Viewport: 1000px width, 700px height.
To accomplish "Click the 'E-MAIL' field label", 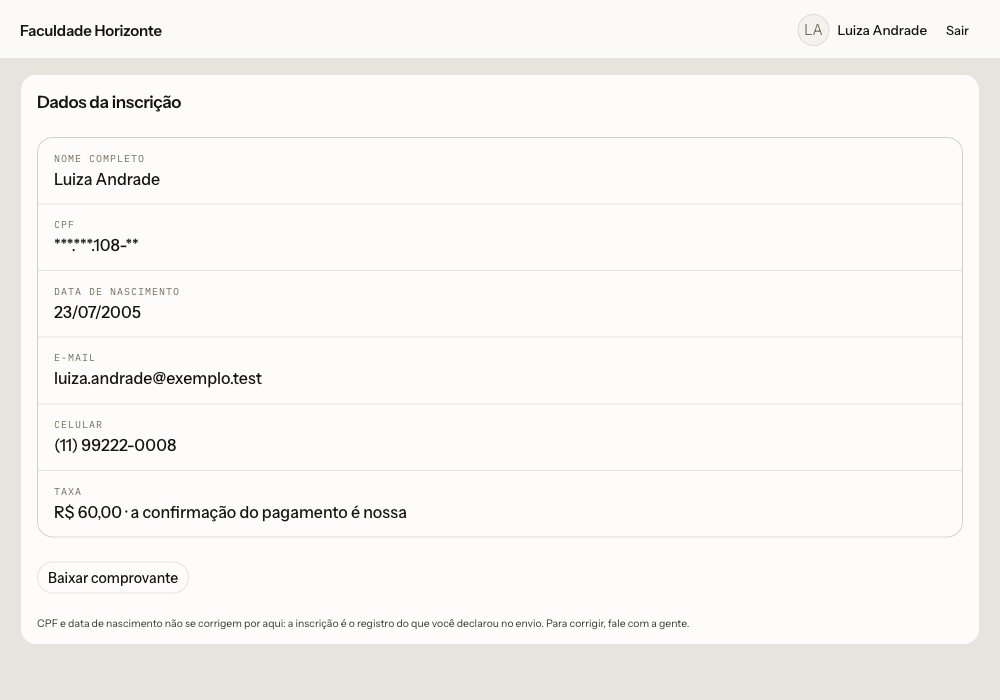I will click(75, 358).
